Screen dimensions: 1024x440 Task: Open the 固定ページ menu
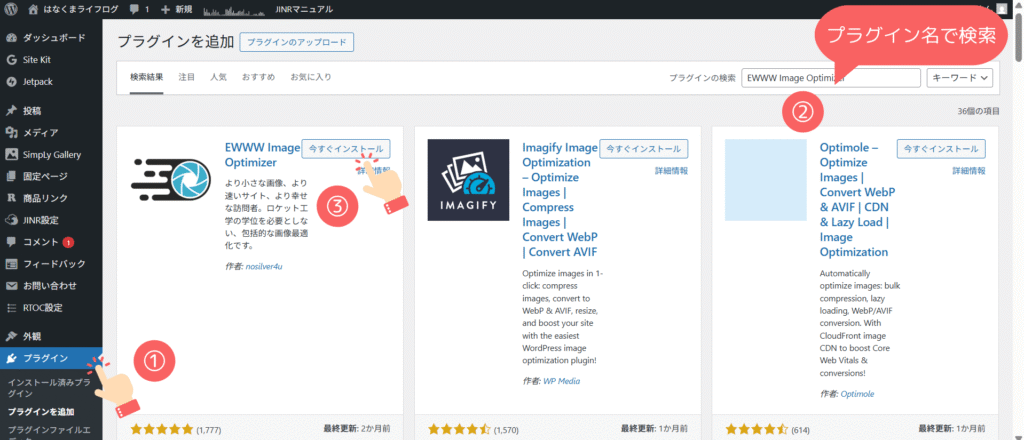point(44,176)
